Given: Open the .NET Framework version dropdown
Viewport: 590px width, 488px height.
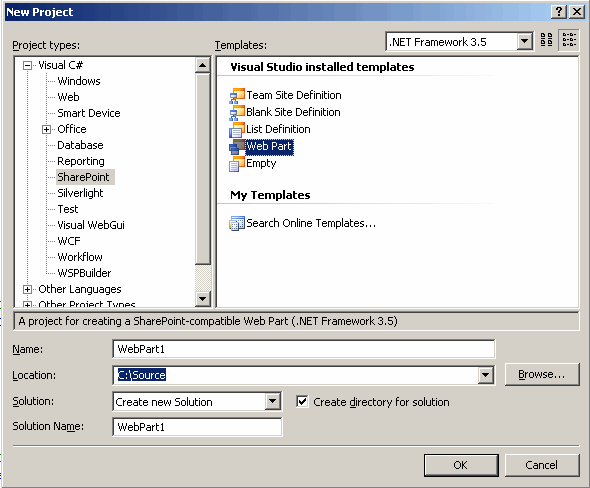Looking at the screenshot, I should coord(524,41).
